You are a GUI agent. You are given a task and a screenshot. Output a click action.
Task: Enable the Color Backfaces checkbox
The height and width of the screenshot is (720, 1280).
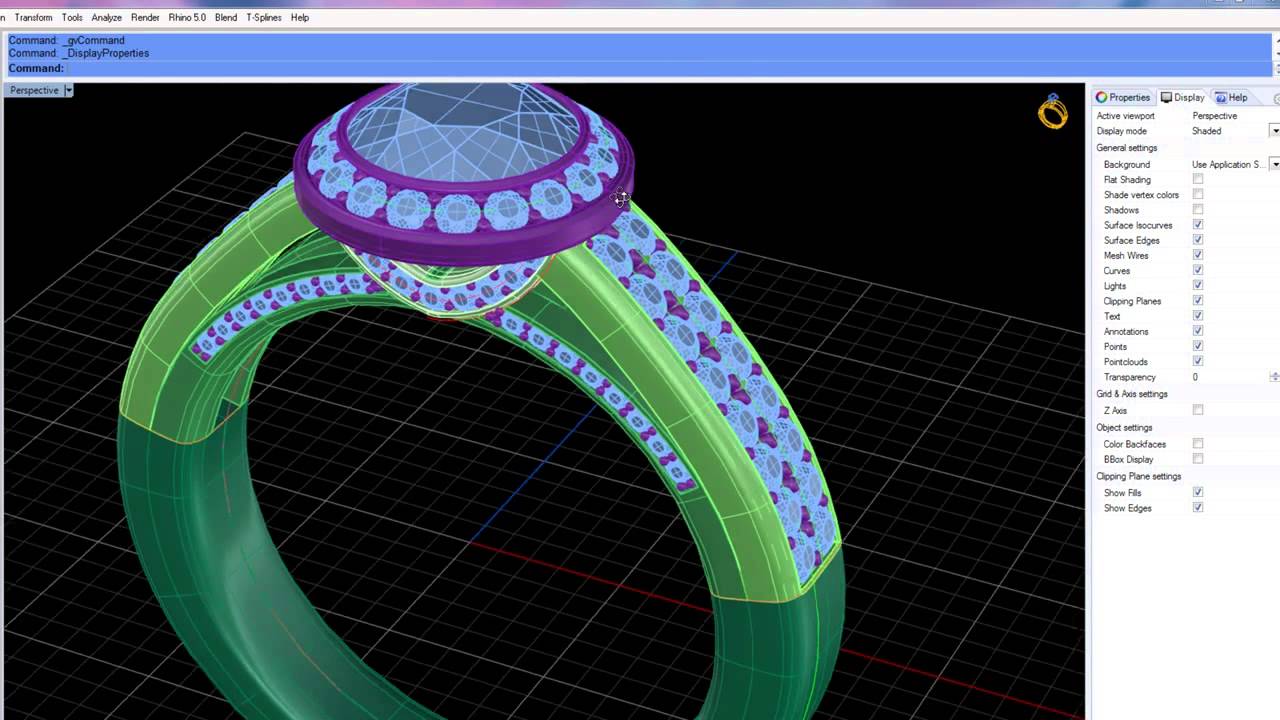point(1198,443)
